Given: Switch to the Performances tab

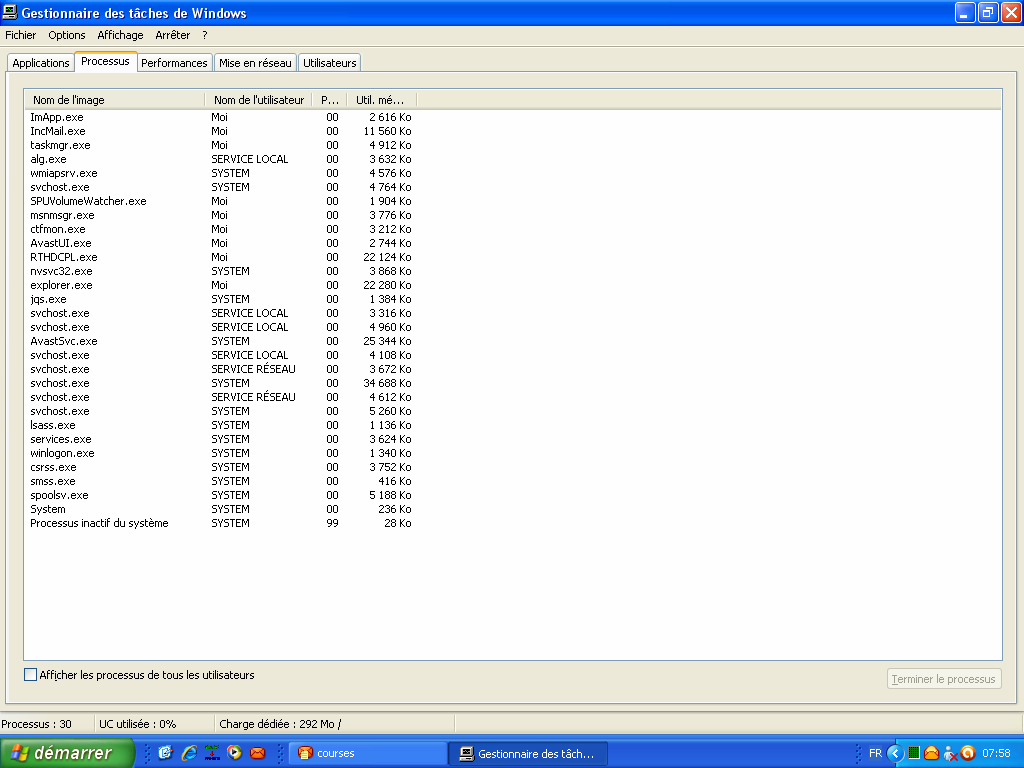Looking at the screenshot, I should [x=174, y=63].
